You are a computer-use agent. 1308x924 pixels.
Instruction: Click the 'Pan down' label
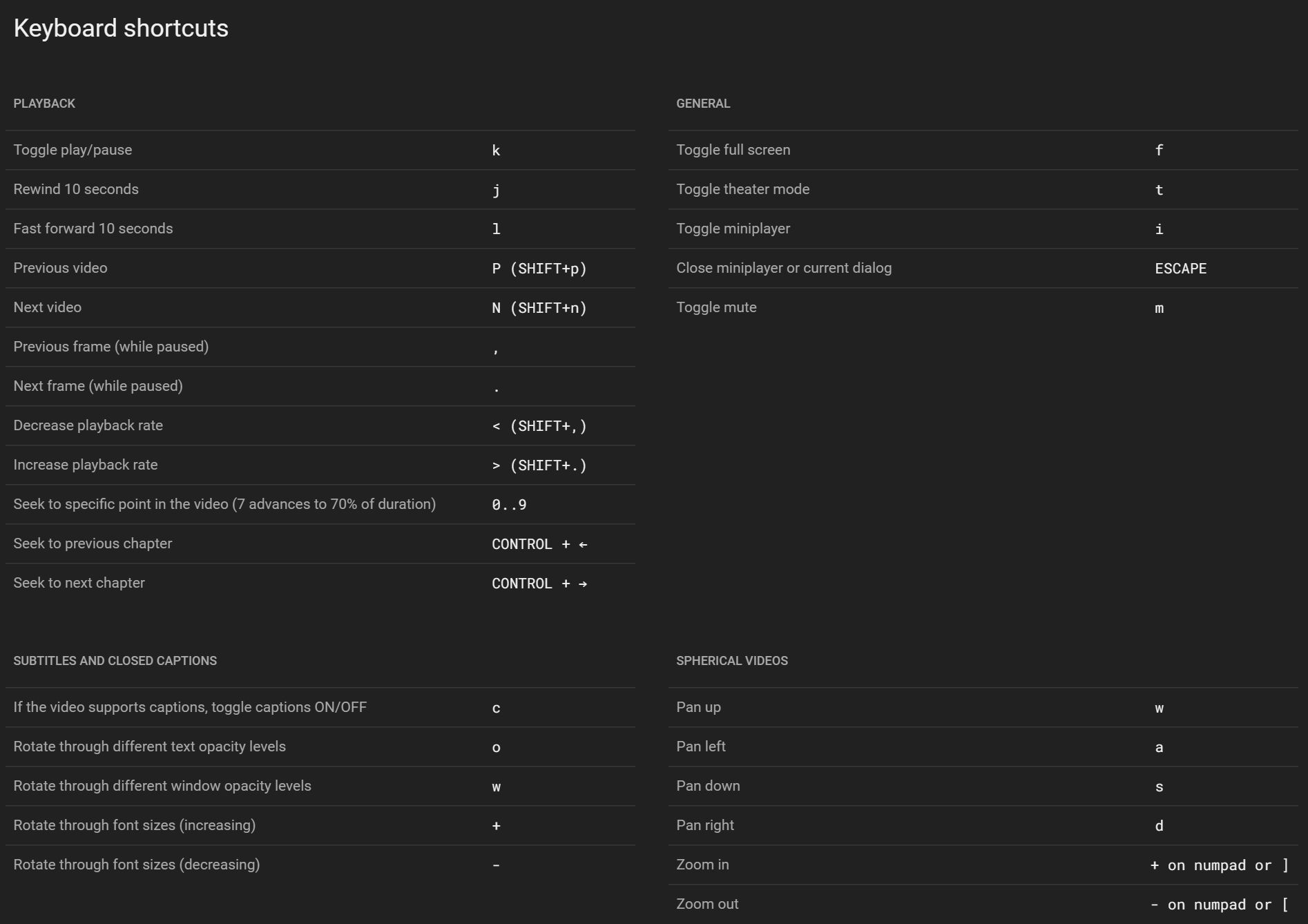(709, 786)
